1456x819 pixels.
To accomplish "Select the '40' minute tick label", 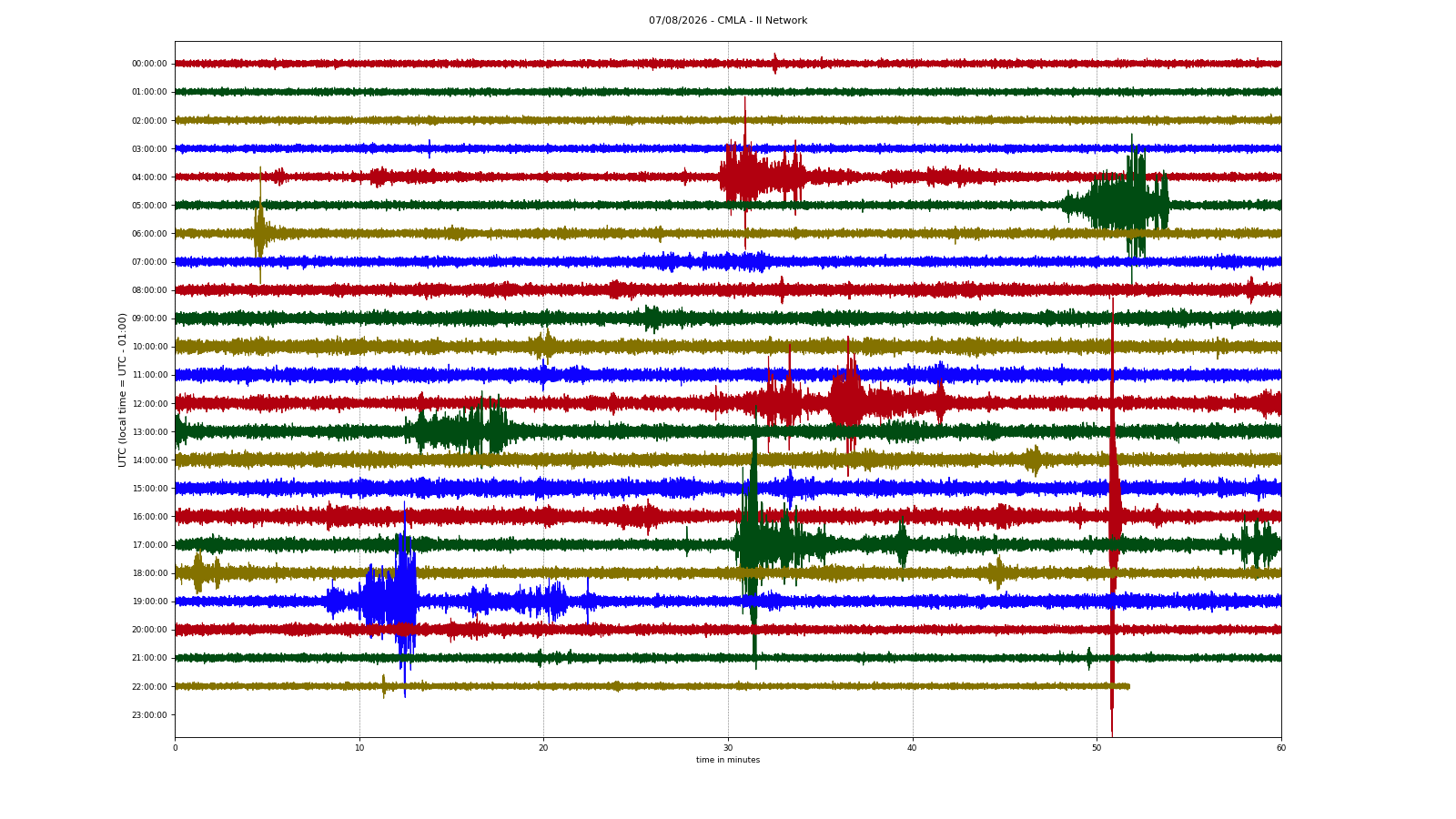I will 913,748.
